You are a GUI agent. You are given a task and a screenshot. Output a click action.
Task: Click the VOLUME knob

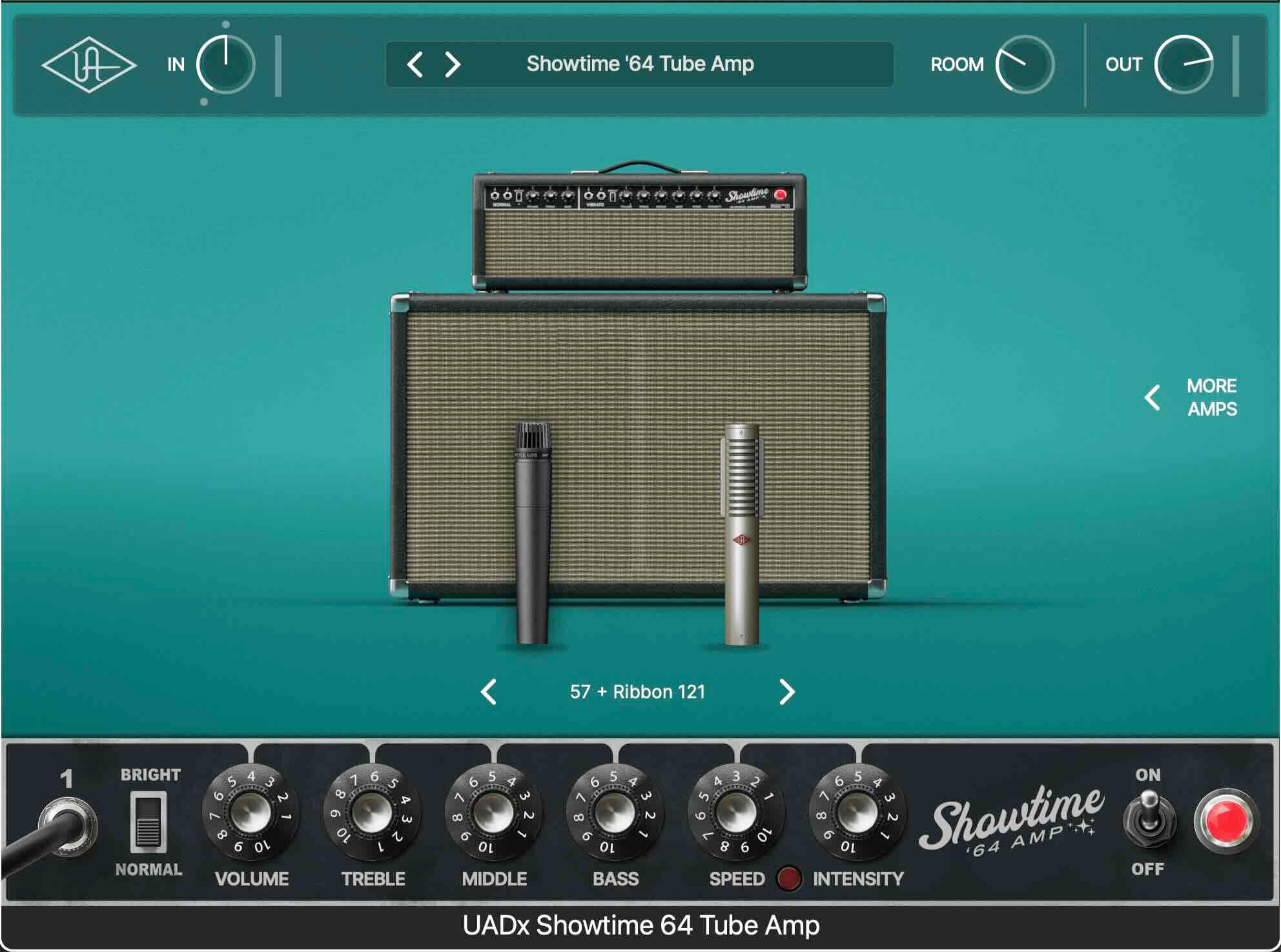(251, 813)
